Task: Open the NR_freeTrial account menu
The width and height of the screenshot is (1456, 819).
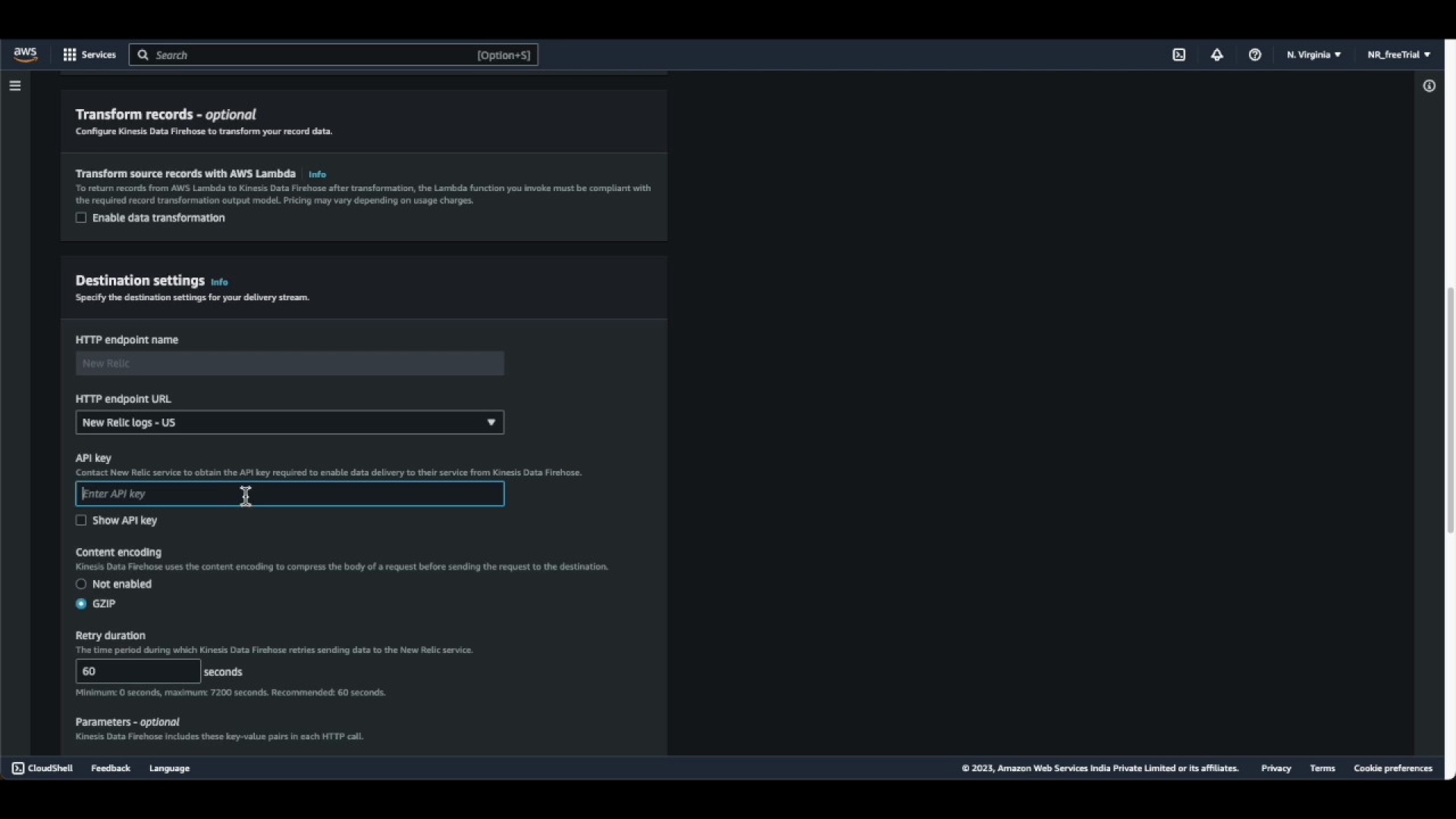Action: 1398,55
